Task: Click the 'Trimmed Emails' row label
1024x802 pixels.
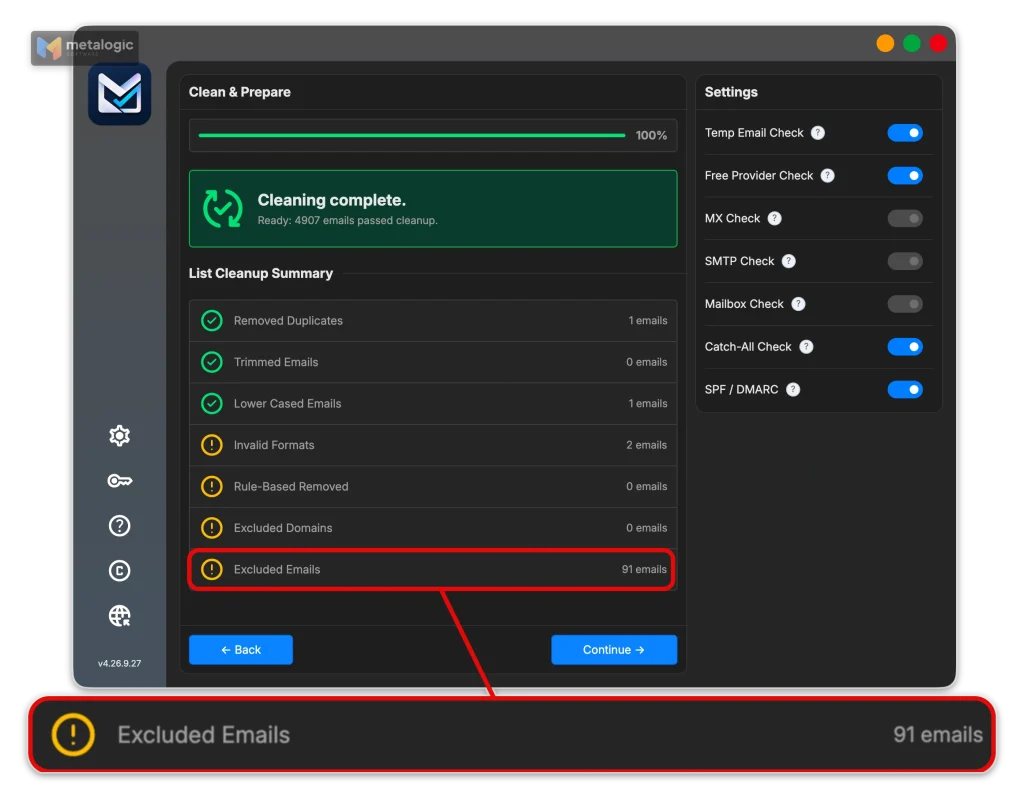Action: (x=276, y=362)
